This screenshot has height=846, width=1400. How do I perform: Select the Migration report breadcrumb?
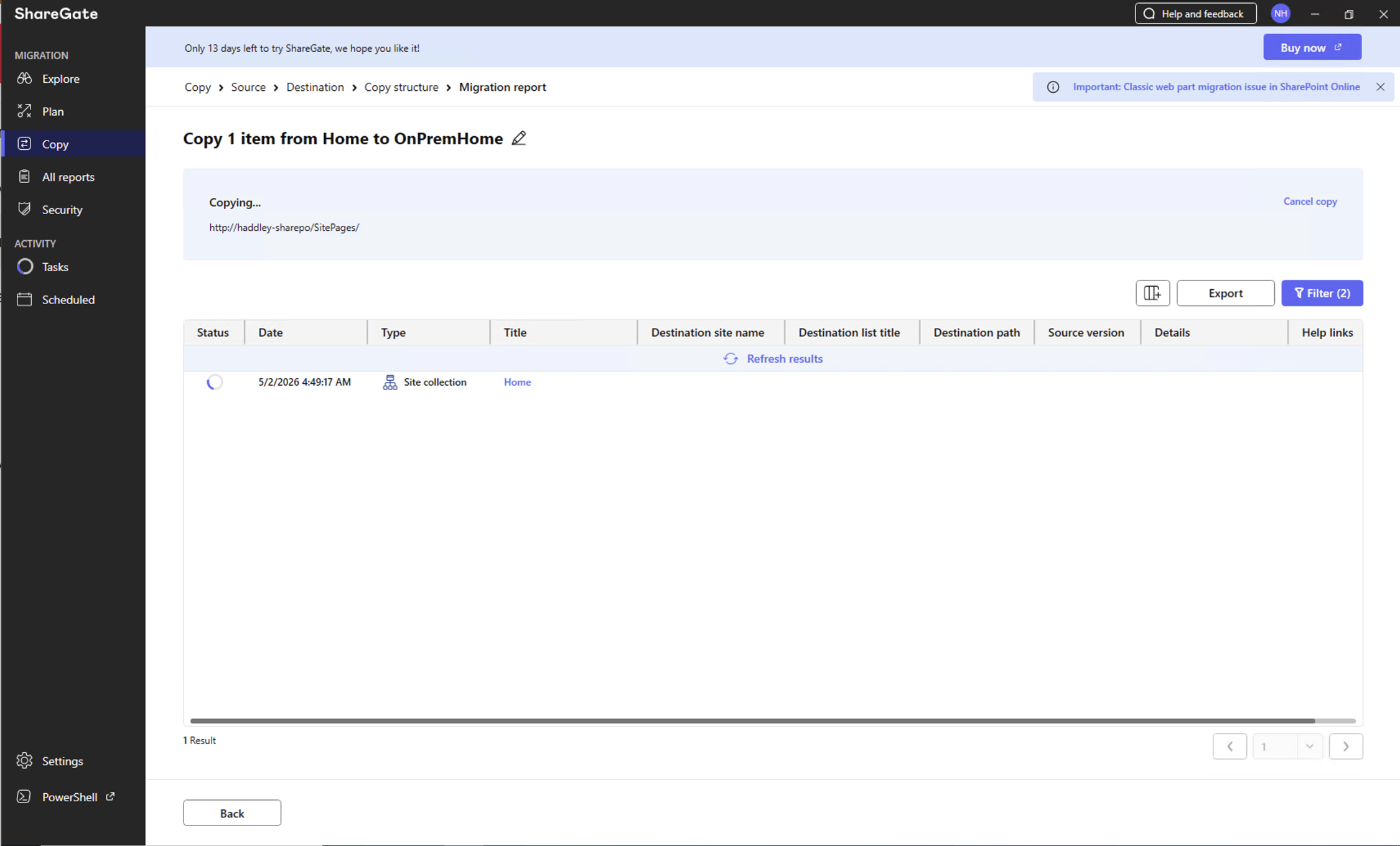pos(503,87)
